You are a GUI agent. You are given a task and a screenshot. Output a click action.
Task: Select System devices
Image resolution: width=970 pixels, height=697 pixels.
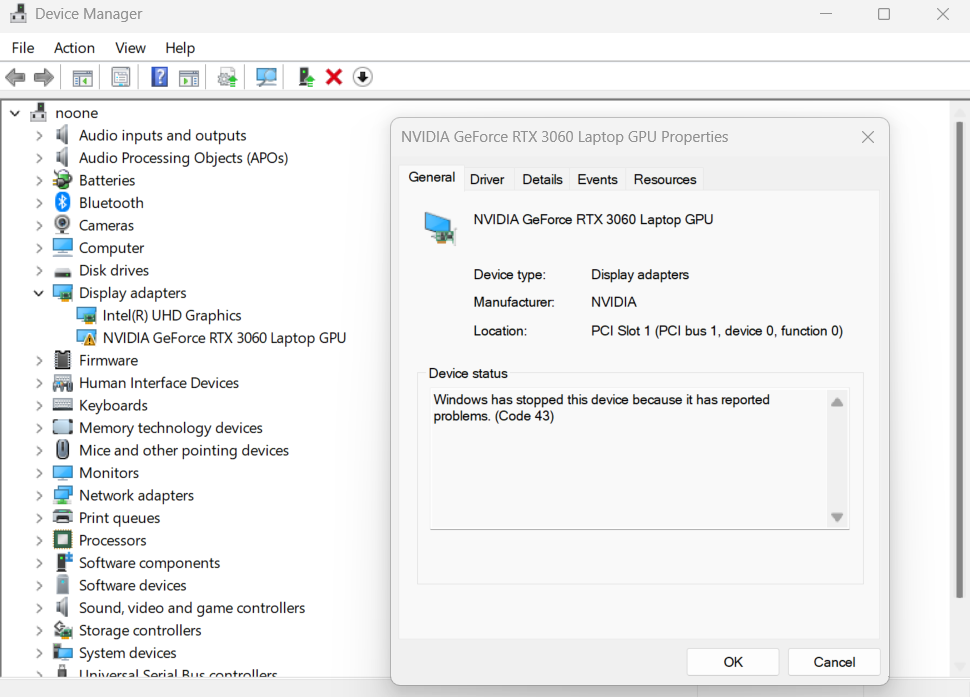click(127, 652)
